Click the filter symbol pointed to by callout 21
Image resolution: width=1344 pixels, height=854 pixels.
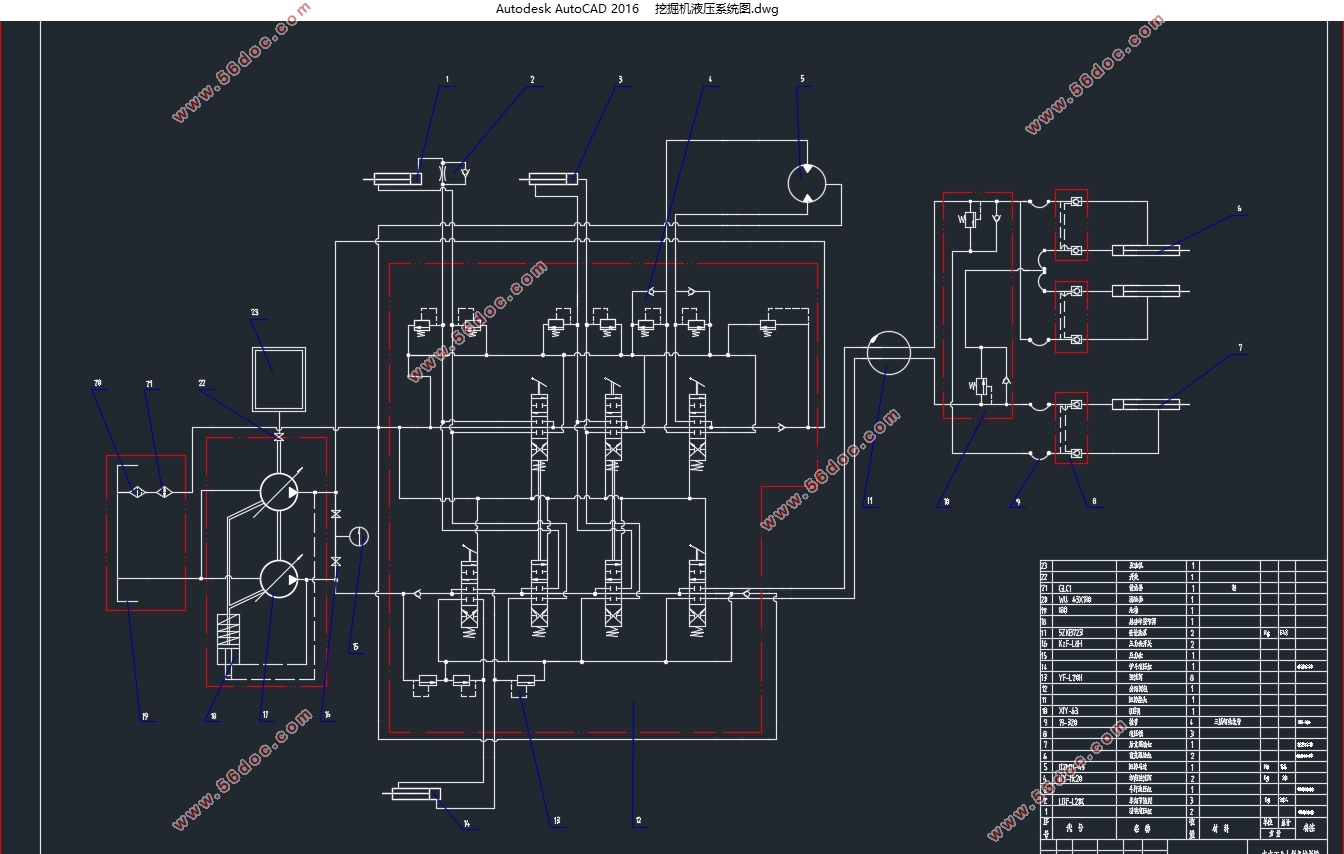pyautogui.click(x=165, y=492)
